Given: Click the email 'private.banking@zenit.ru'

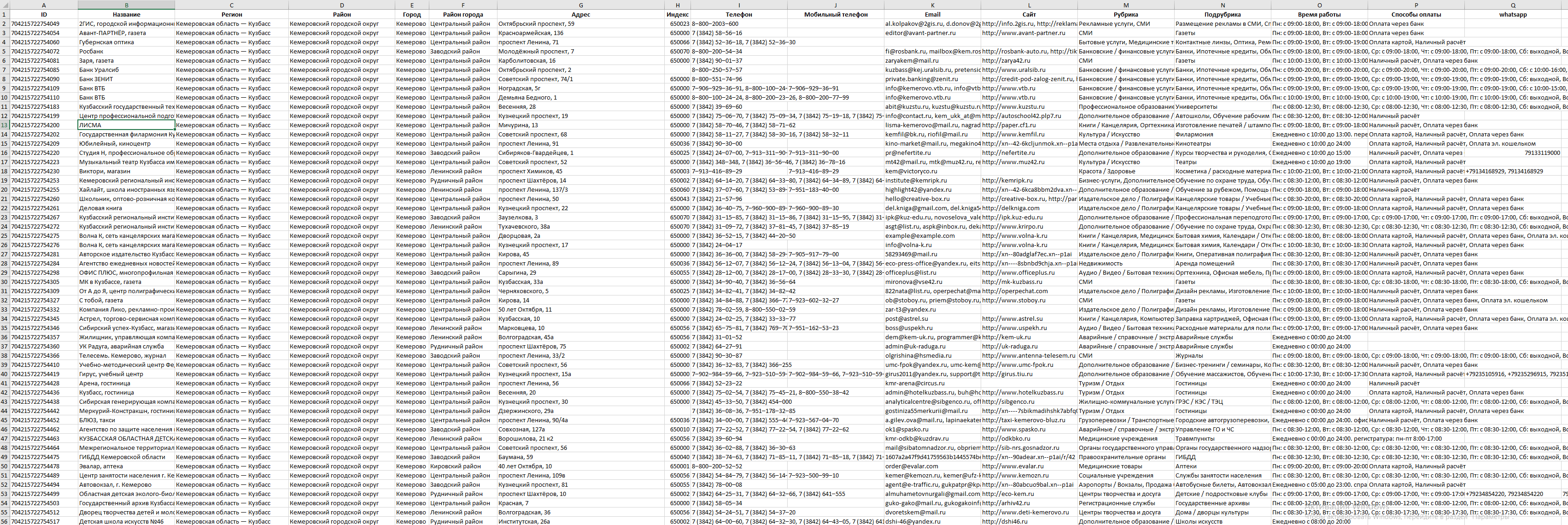Looking at the screenshot, I should [932, 79].
